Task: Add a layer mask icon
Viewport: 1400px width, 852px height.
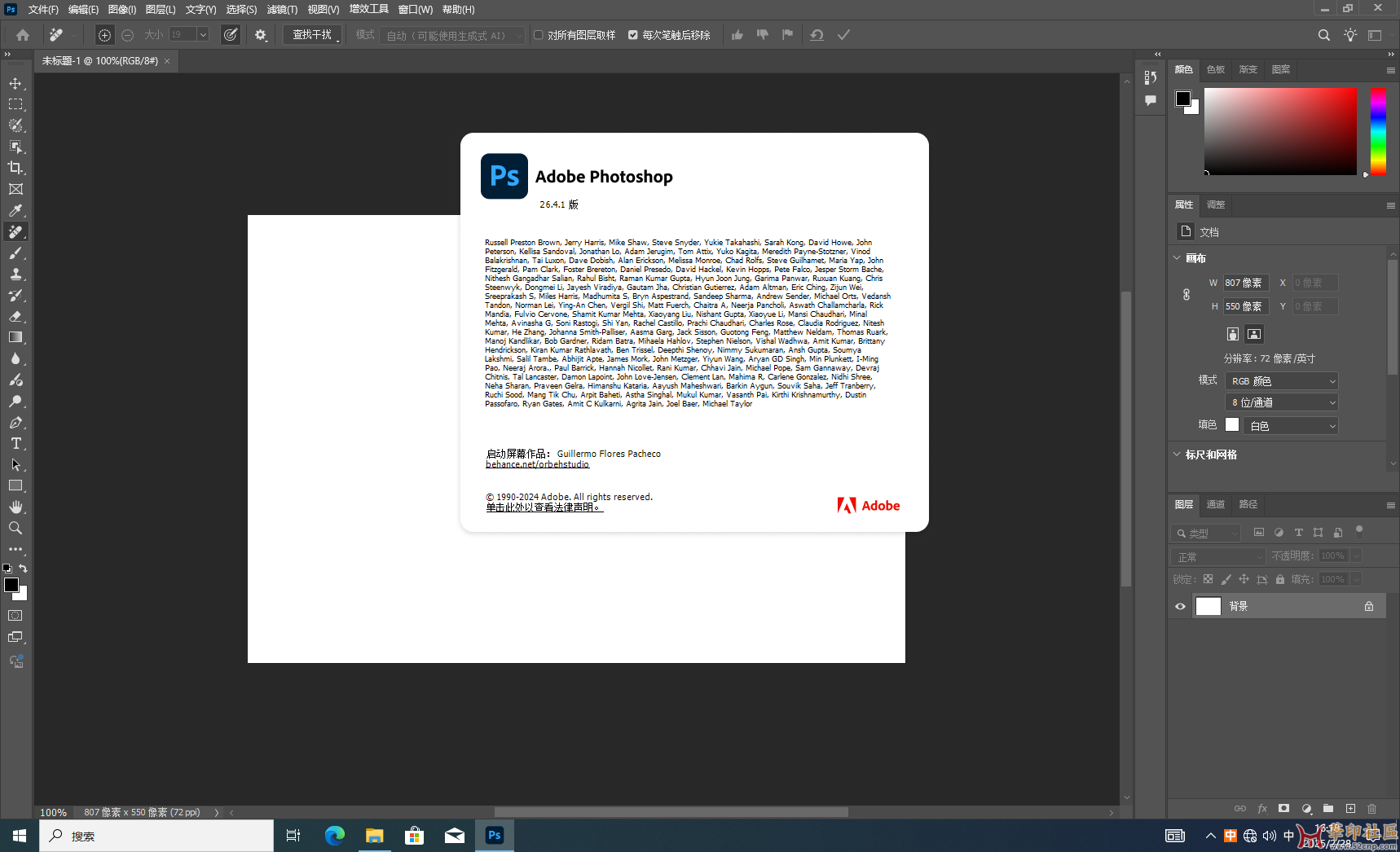Action: pos(1284,809)
